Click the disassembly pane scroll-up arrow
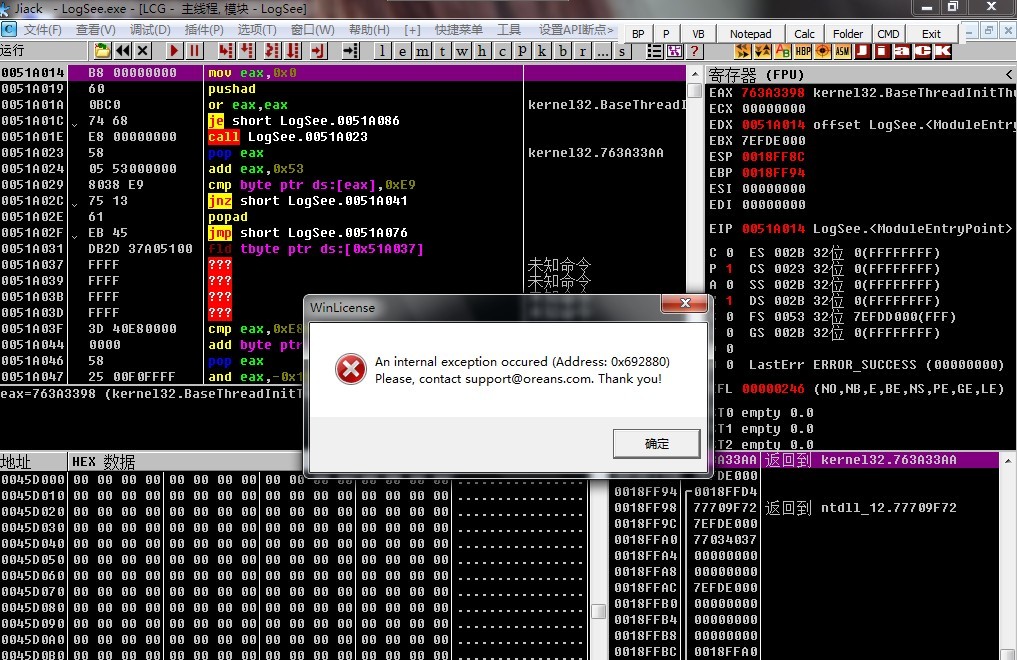Image resolution: width=1017 pixels, height=660 pixels. 694,74
